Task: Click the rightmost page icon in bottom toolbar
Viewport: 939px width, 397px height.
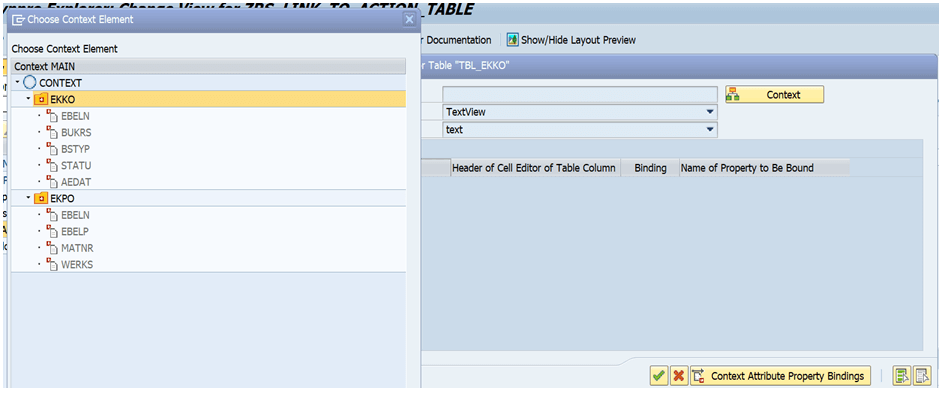Action: click(x=922, y=376)
